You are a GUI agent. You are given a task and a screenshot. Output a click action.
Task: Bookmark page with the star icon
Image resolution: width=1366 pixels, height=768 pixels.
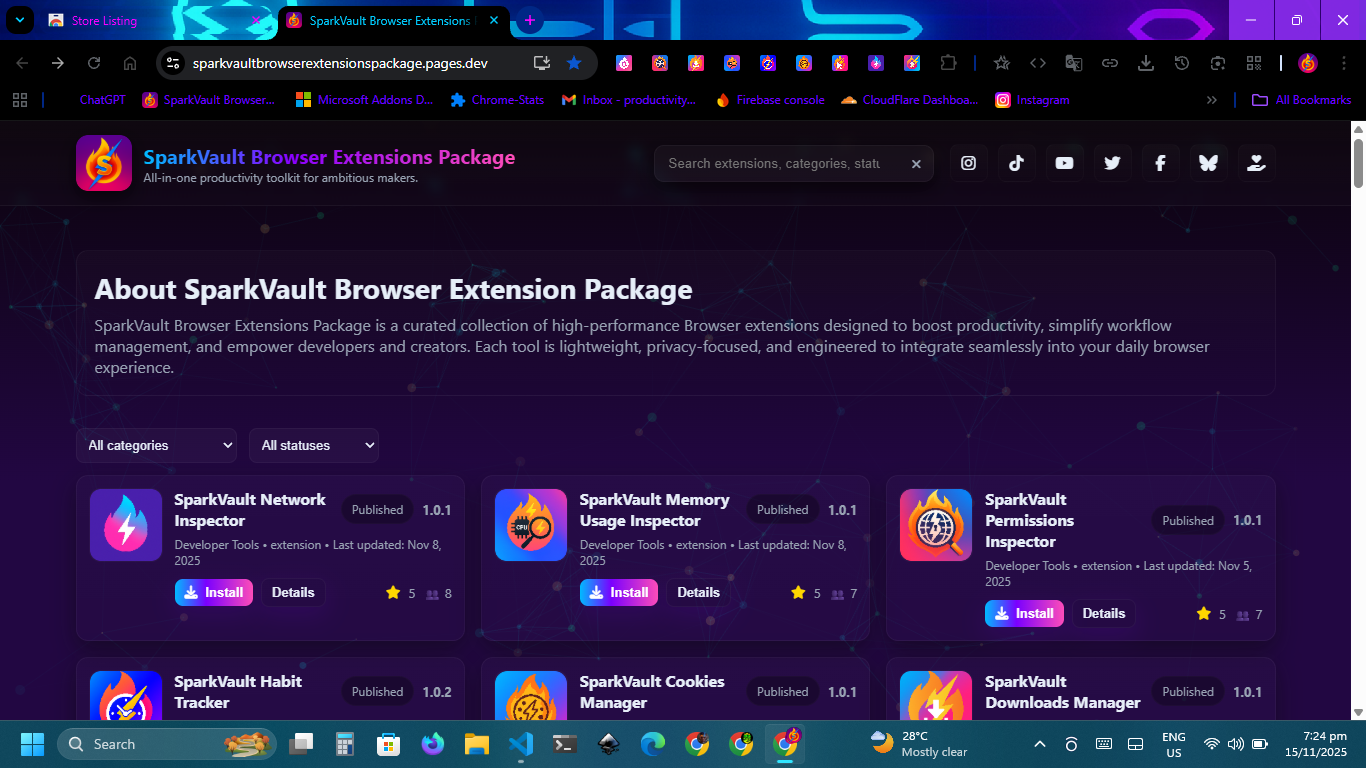point(574,63)
